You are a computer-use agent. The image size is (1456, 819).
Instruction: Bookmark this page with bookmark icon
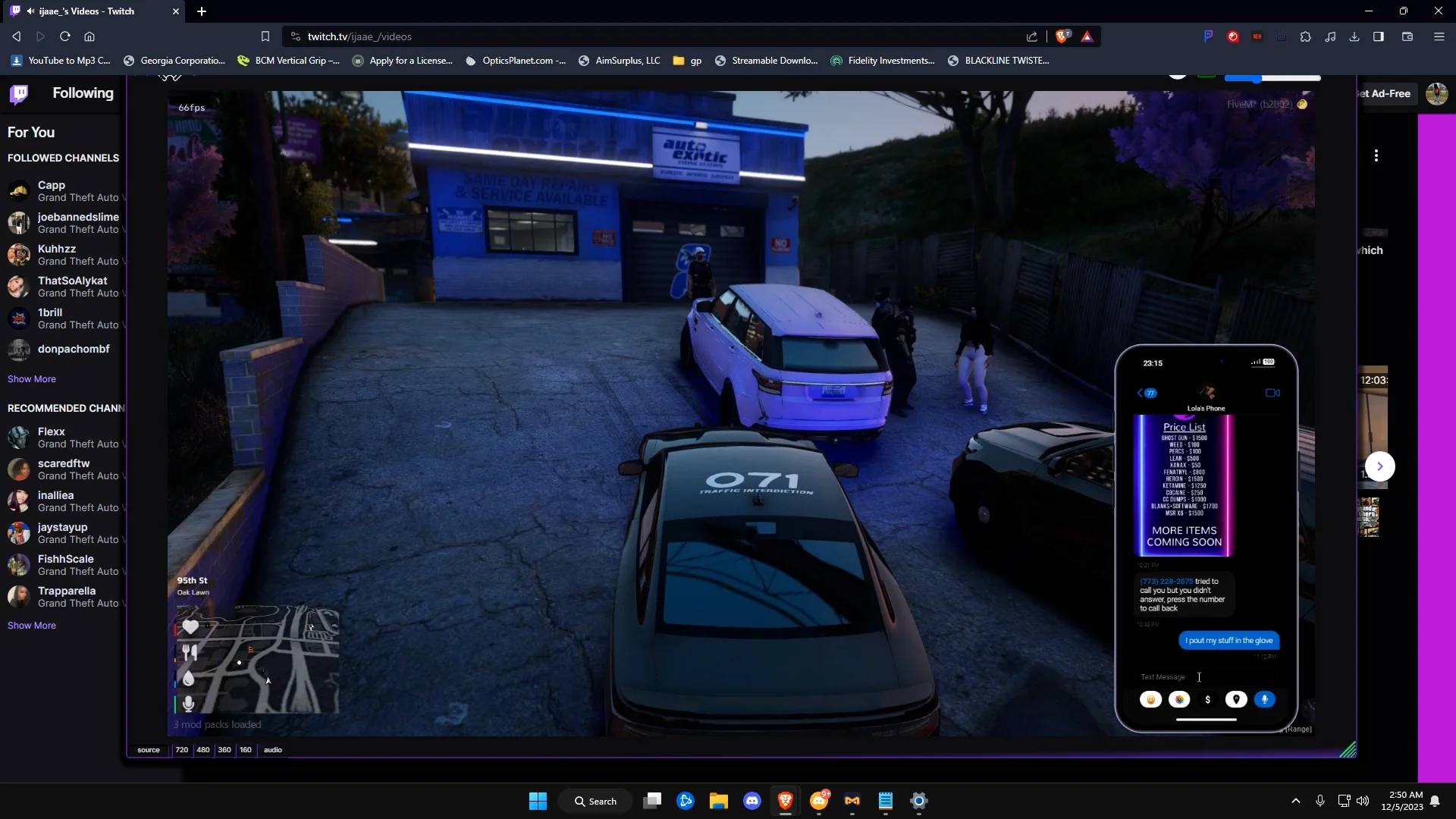click(x=265, y=36)
